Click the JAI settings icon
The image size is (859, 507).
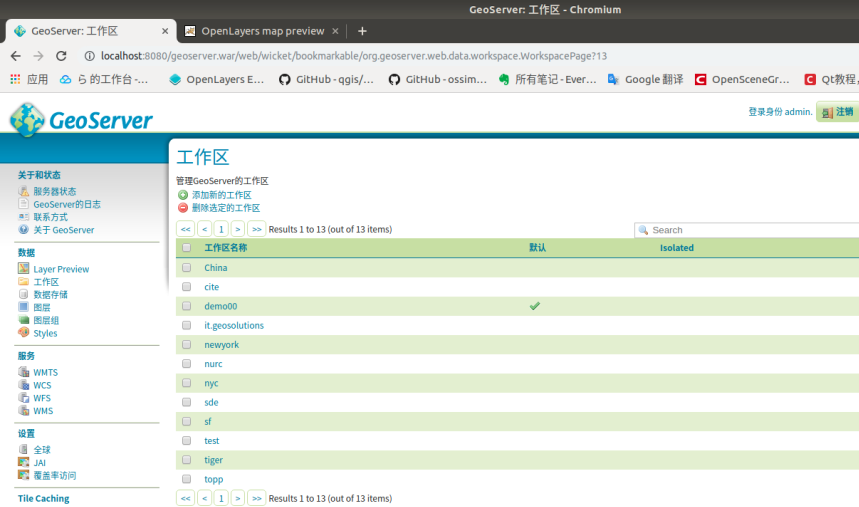(23, 462)
